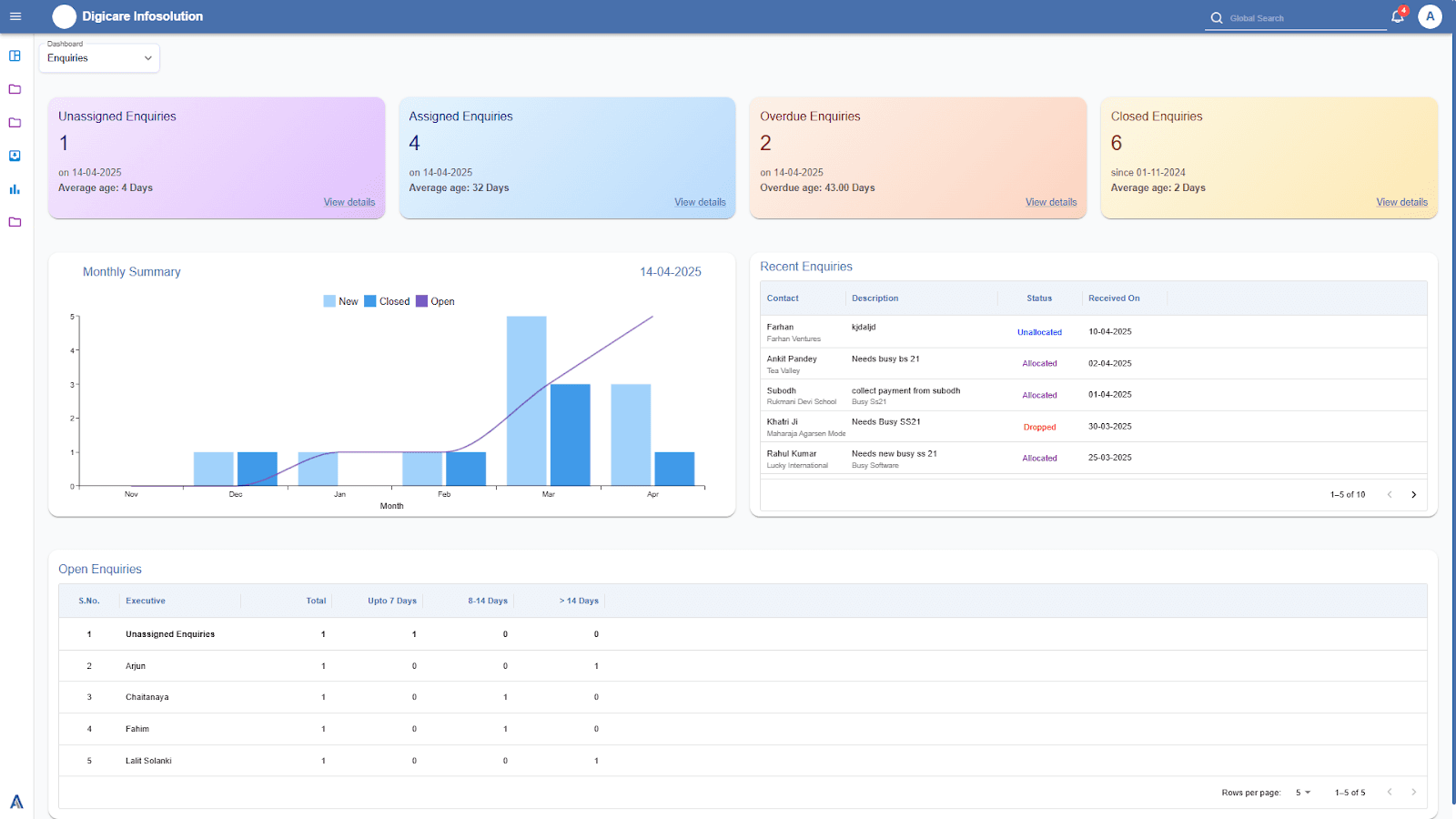
Task: Sort by the 'Executive' column header
Action: click(x=146, y=601)
